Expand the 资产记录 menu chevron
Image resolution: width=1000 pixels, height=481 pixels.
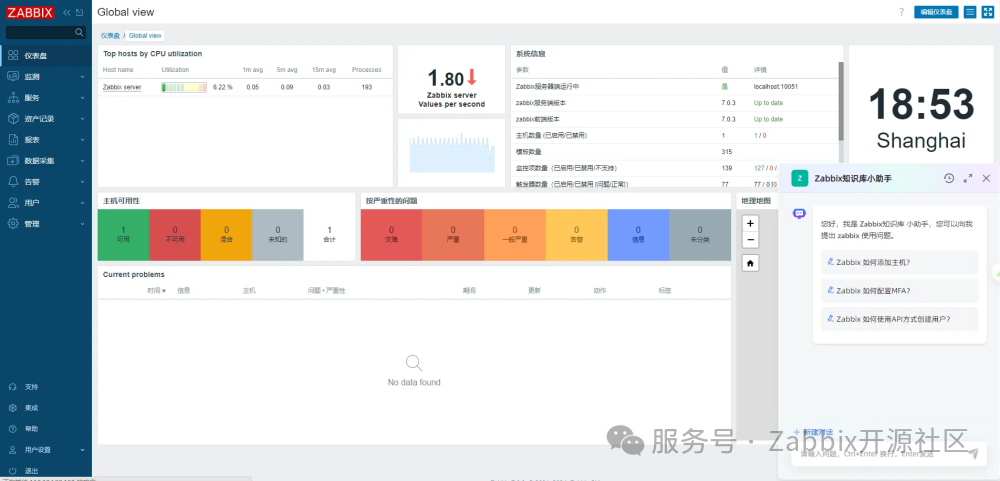coord(83,119)
